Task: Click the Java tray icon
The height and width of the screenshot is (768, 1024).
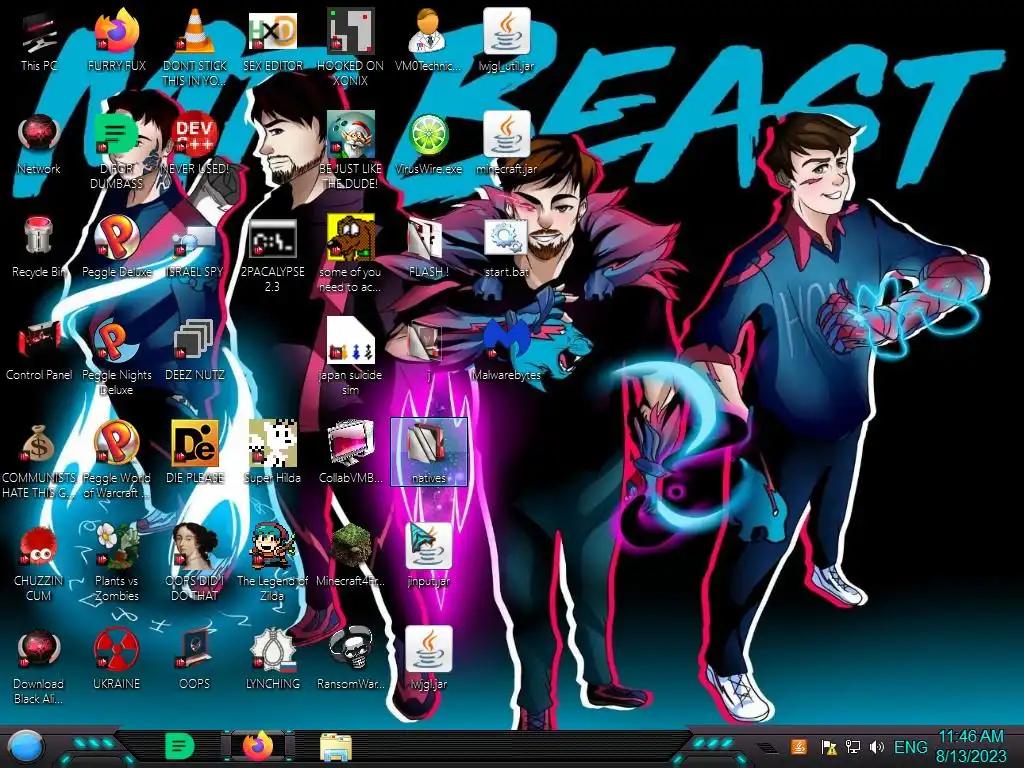Action: point(799,746)
